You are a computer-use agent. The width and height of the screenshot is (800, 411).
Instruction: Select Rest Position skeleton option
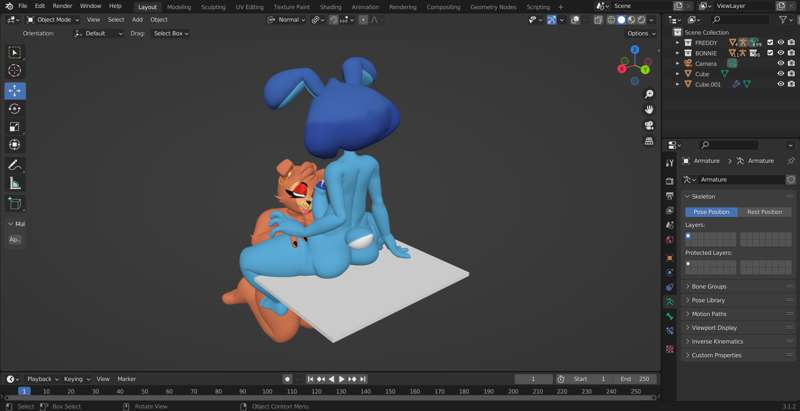tap(764, 212)
